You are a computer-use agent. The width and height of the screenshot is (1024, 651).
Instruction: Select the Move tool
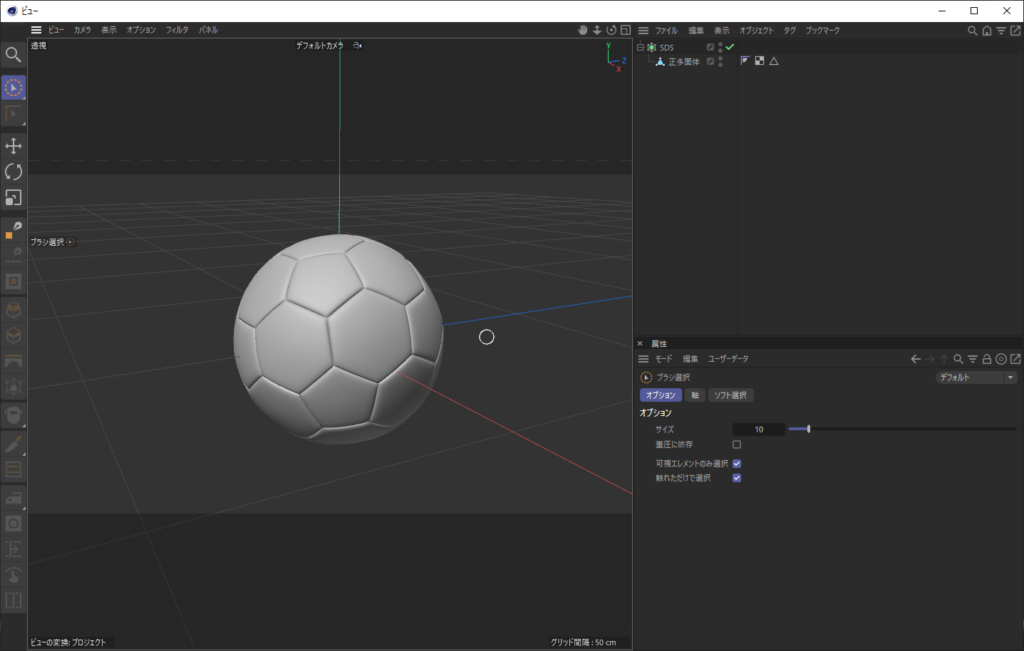pos(13,145)
